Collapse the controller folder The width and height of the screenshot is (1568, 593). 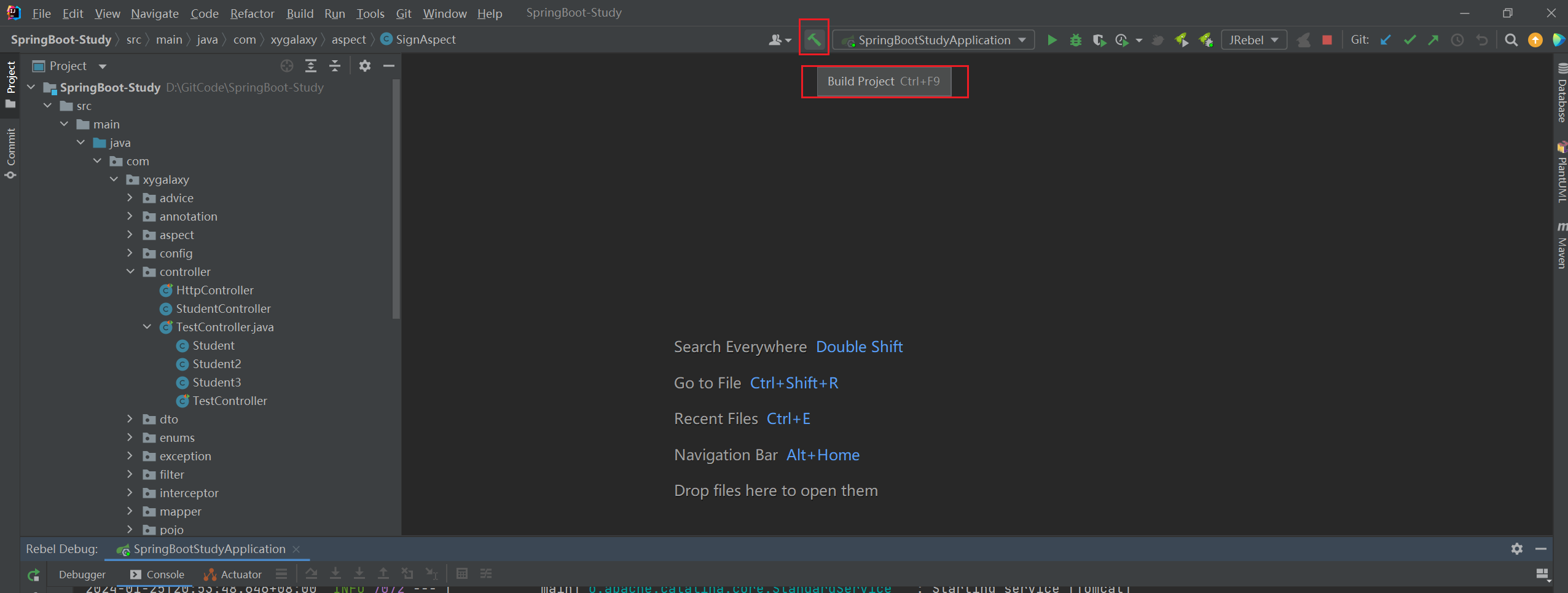(x=130, y=272)
